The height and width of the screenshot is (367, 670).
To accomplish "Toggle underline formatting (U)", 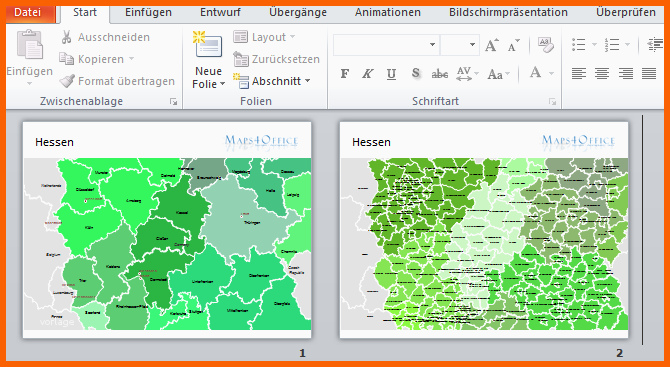I will pos(391,74).
